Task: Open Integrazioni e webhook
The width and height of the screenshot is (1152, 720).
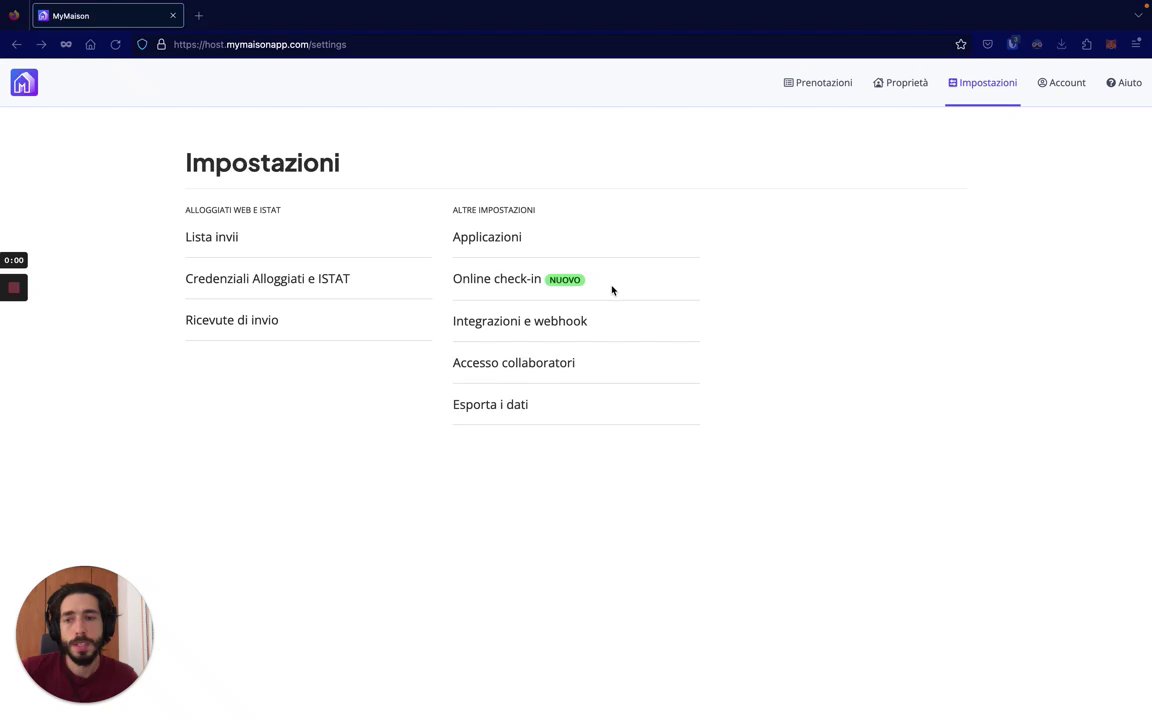Action: coord(519,321)
